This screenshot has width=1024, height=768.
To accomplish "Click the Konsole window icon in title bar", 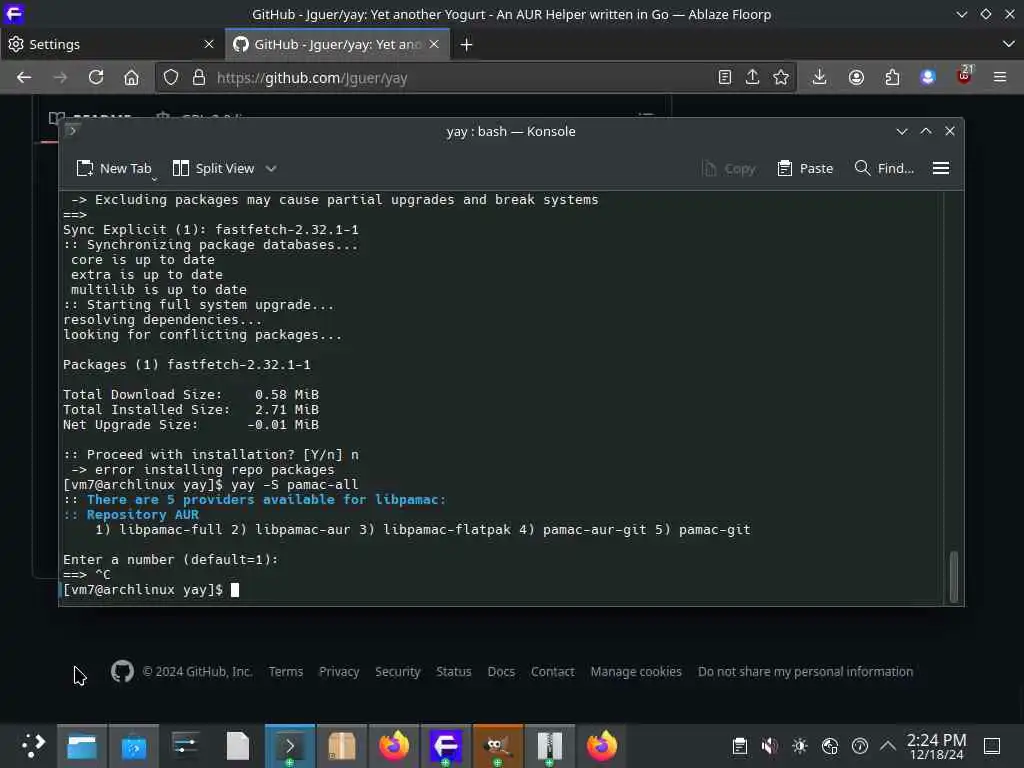I will click(x=72, y=131).
